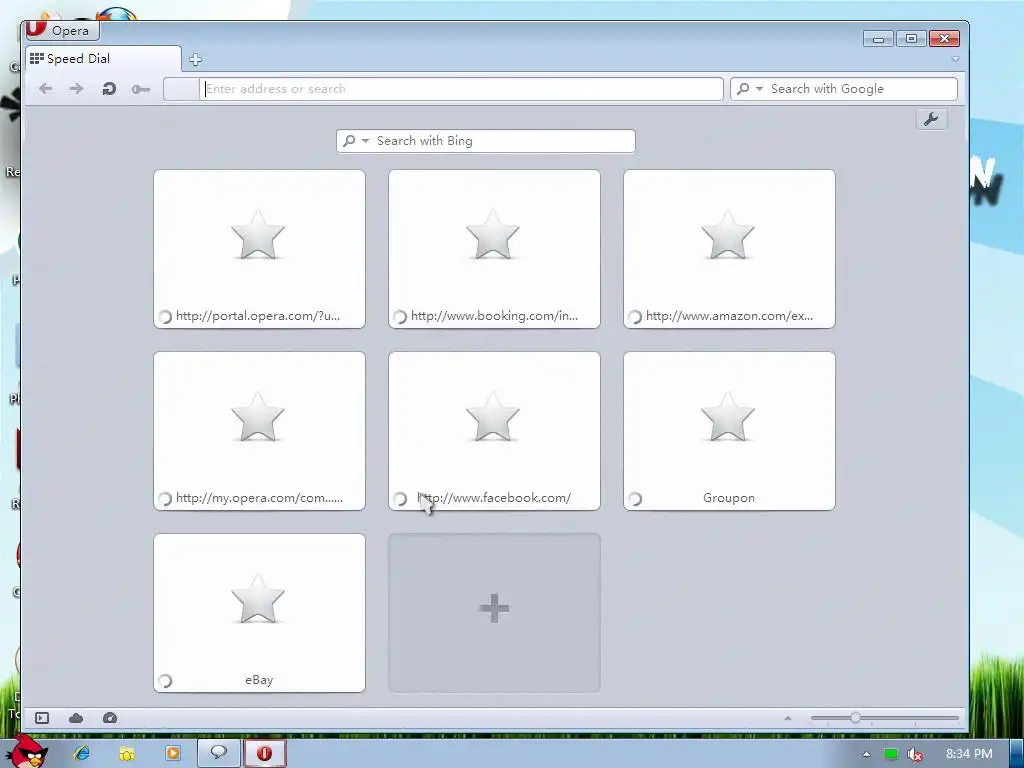Screen dimensions: 1024x768
Task: Toggle Opera Turbo speedometer icon
Action: click(110, 718)
